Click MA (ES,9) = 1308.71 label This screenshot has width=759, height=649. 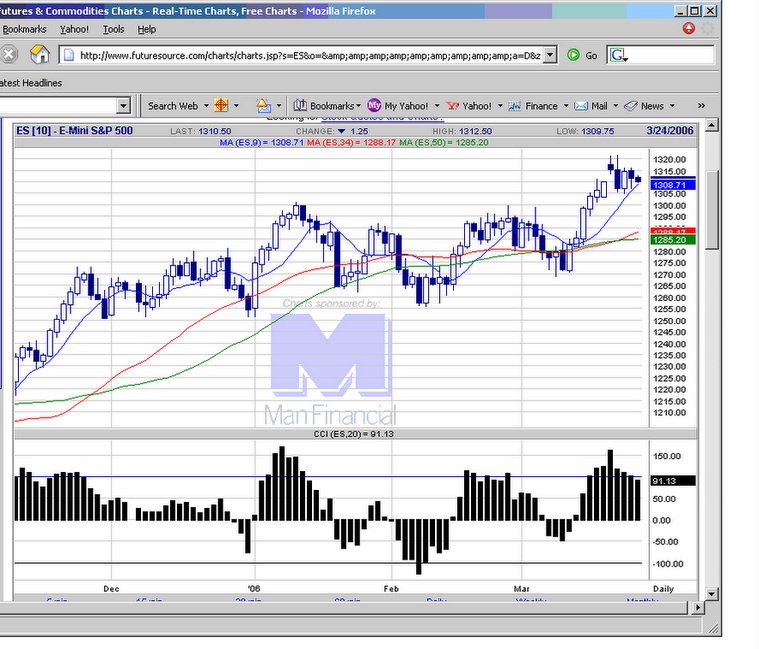(261, 143)
